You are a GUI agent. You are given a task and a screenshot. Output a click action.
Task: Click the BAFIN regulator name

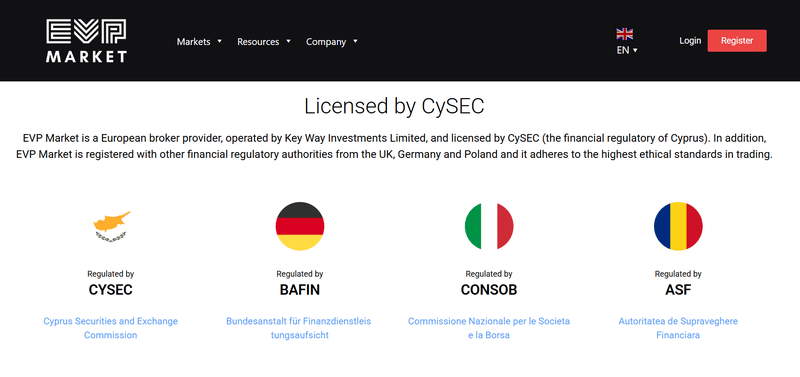tap(300, 290)
